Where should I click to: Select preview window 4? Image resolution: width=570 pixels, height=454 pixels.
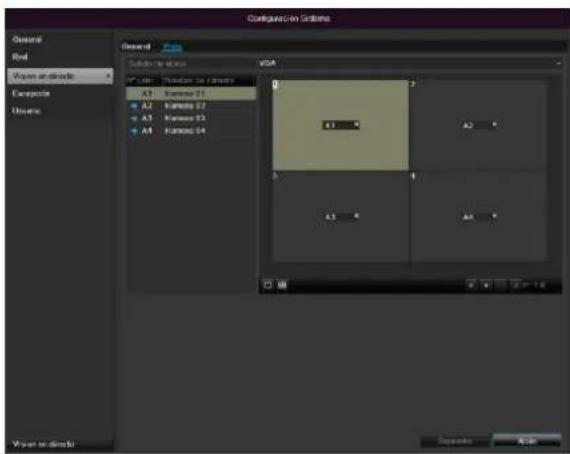pos(478,217)
